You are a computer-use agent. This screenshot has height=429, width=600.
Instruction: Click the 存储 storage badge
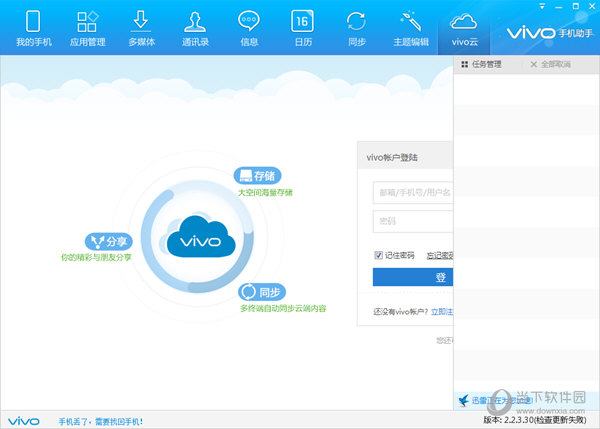pos(258,176)
